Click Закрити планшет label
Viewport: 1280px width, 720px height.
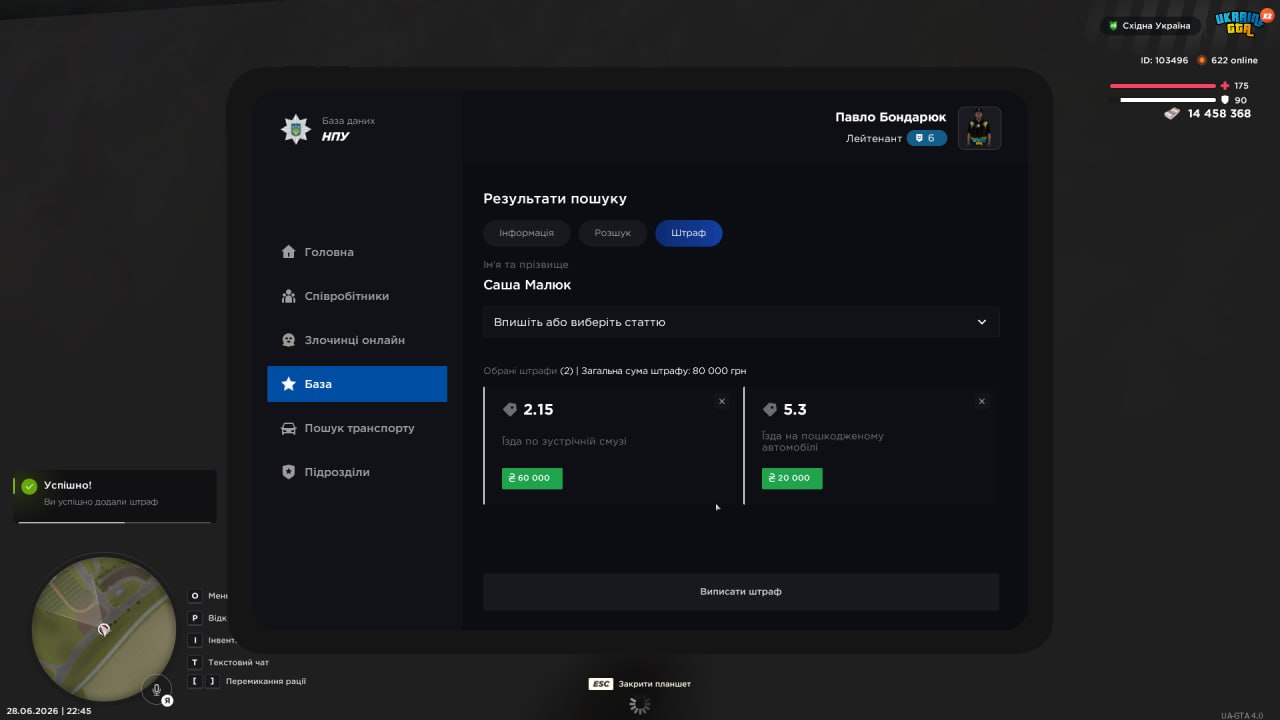coord(655,684)
